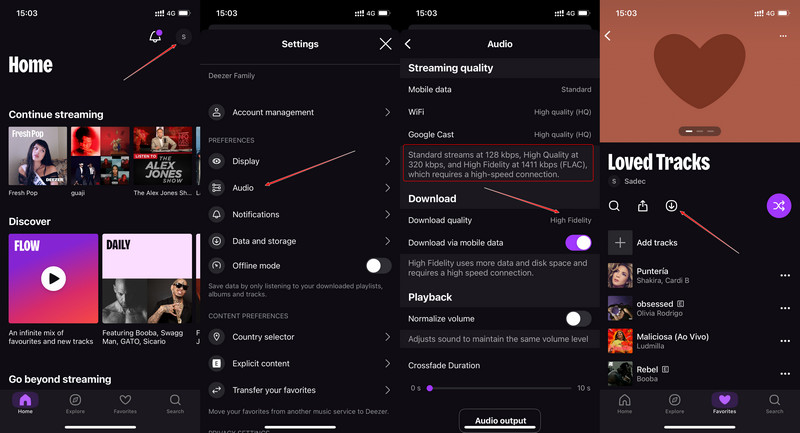Toggle Offline mode switch
Image resolution: width=800 pixels, height=433 pixels.
[379, 266]
